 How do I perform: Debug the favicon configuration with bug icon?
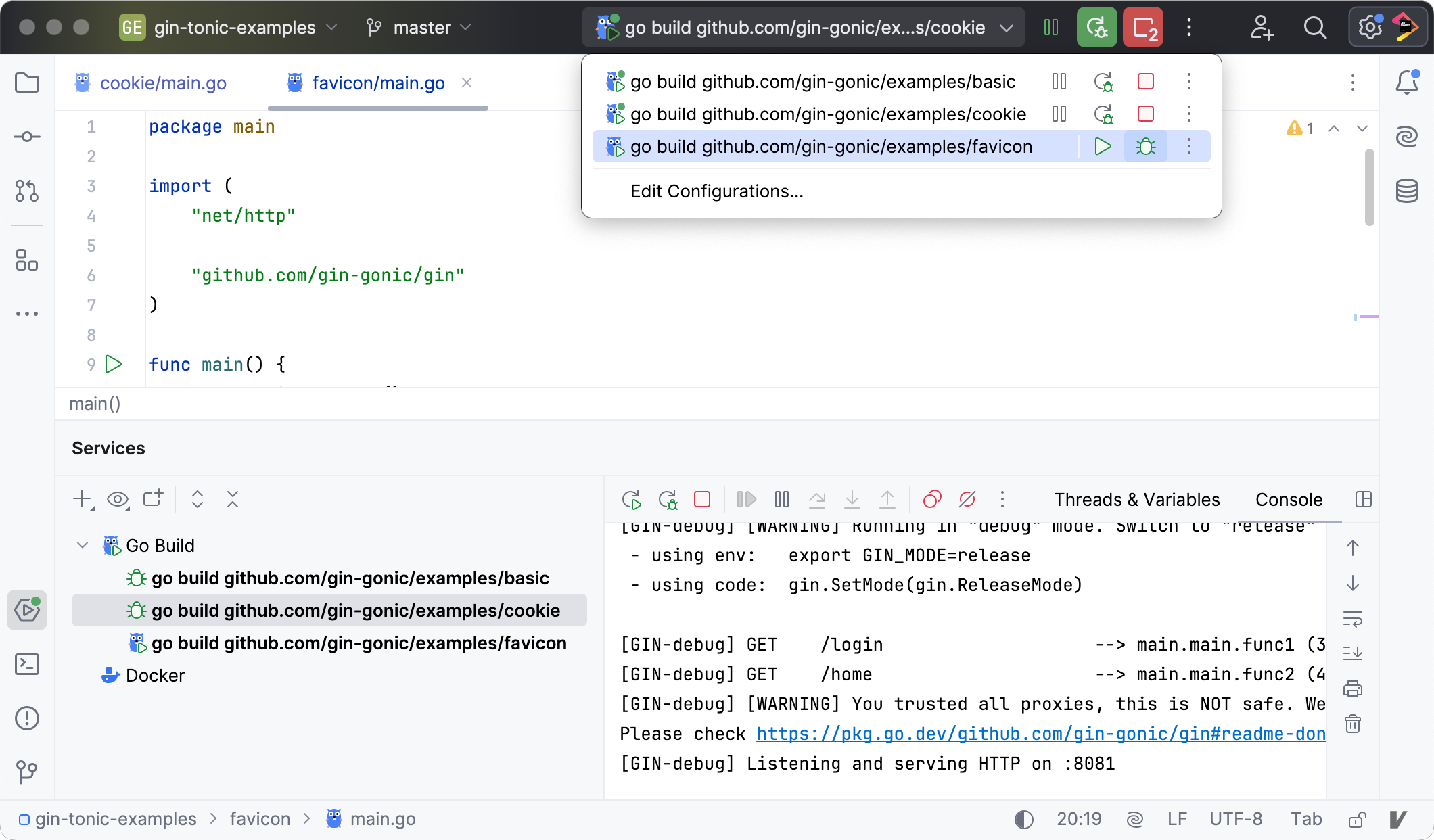pos(1145,147)
